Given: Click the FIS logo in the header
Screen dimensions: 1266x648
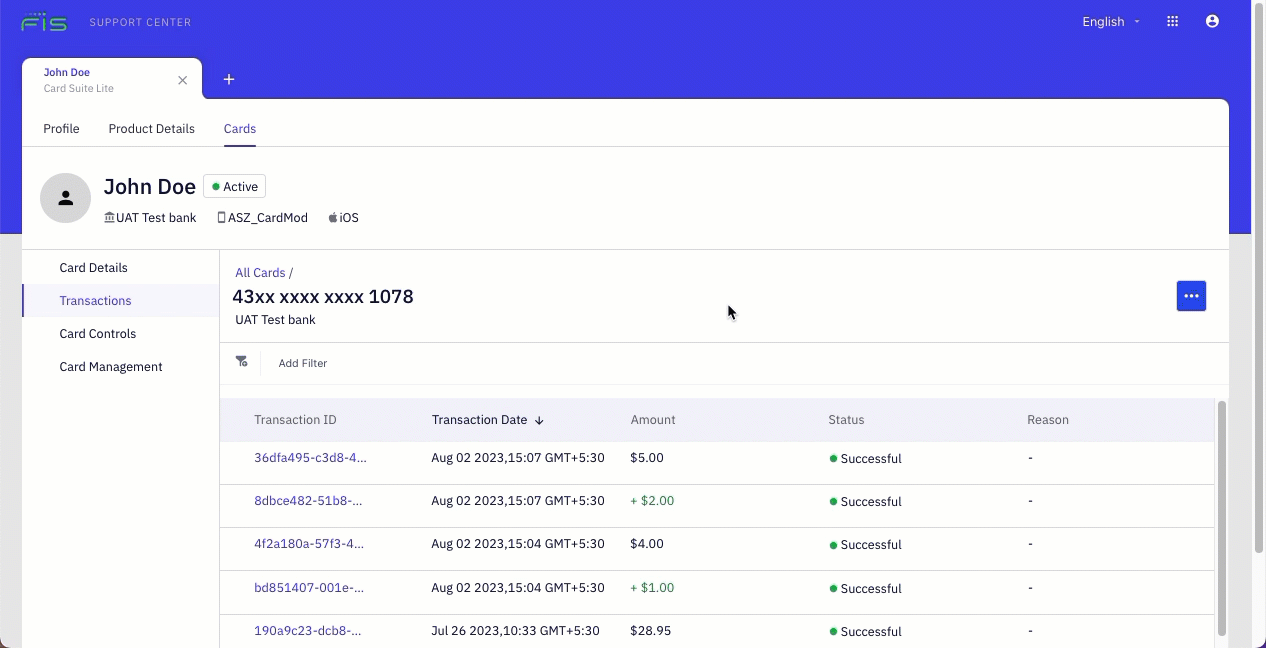Looking at the screenshot, I should point(44,21).
